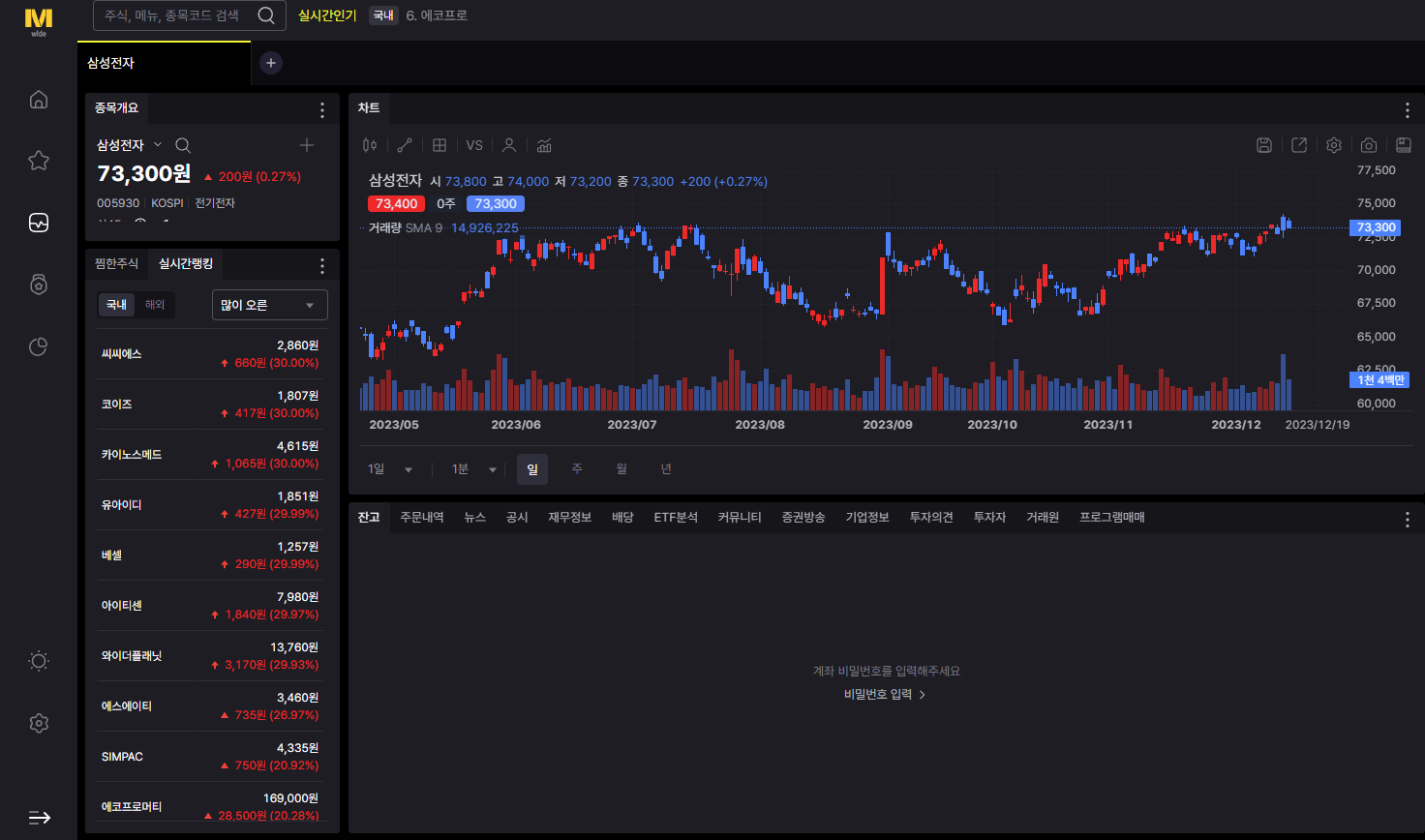Click the 비밀번호 입력 link
This screenshot has height=840, width=1425.
[885, 695]
